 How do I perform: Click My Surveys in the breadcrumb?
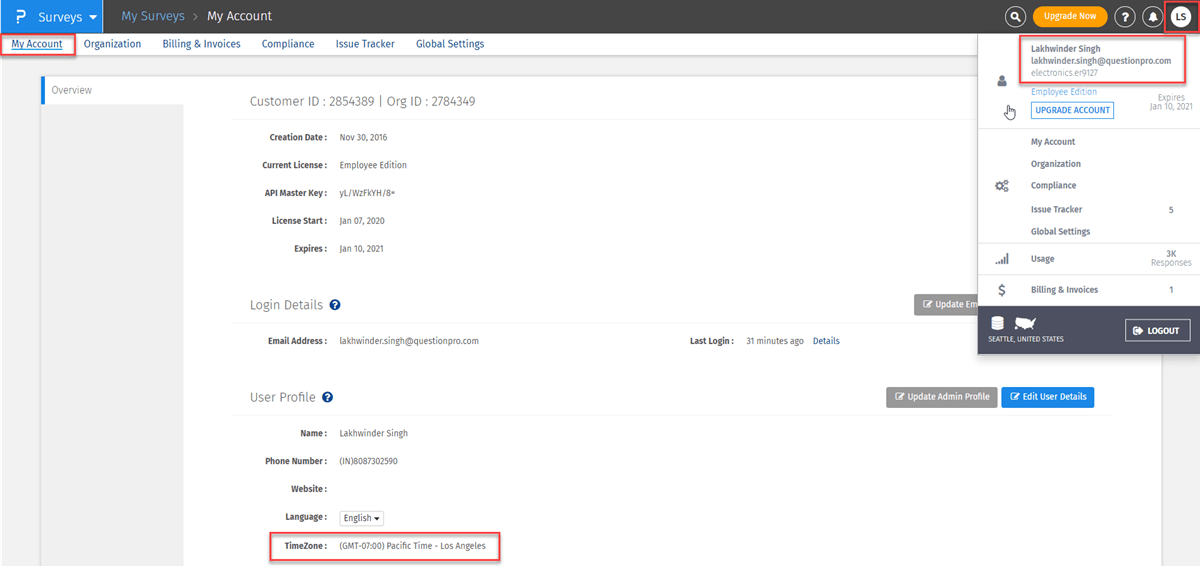pos(153,17)
